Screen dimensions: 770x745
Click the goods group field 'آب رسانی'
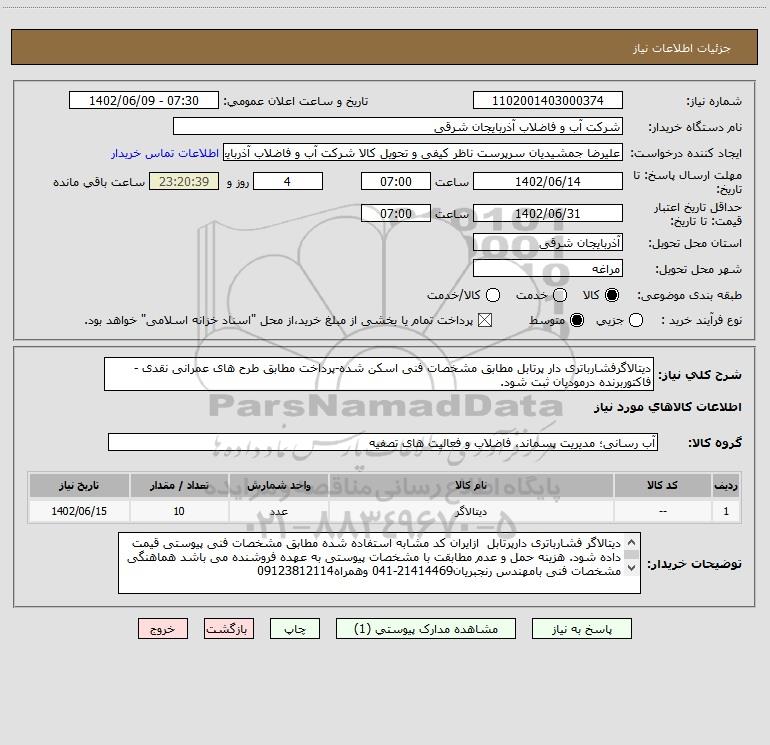coord(383,442)
